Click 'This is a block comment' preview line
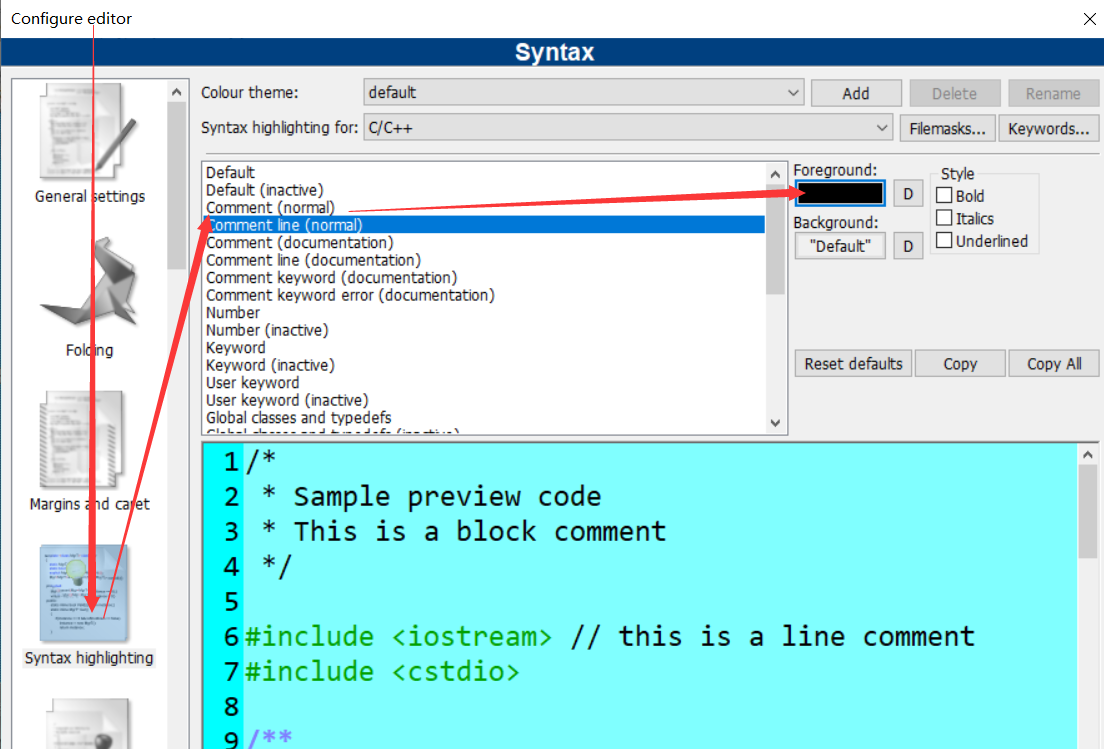1104x749 pixels. click(x=479, y=531)
